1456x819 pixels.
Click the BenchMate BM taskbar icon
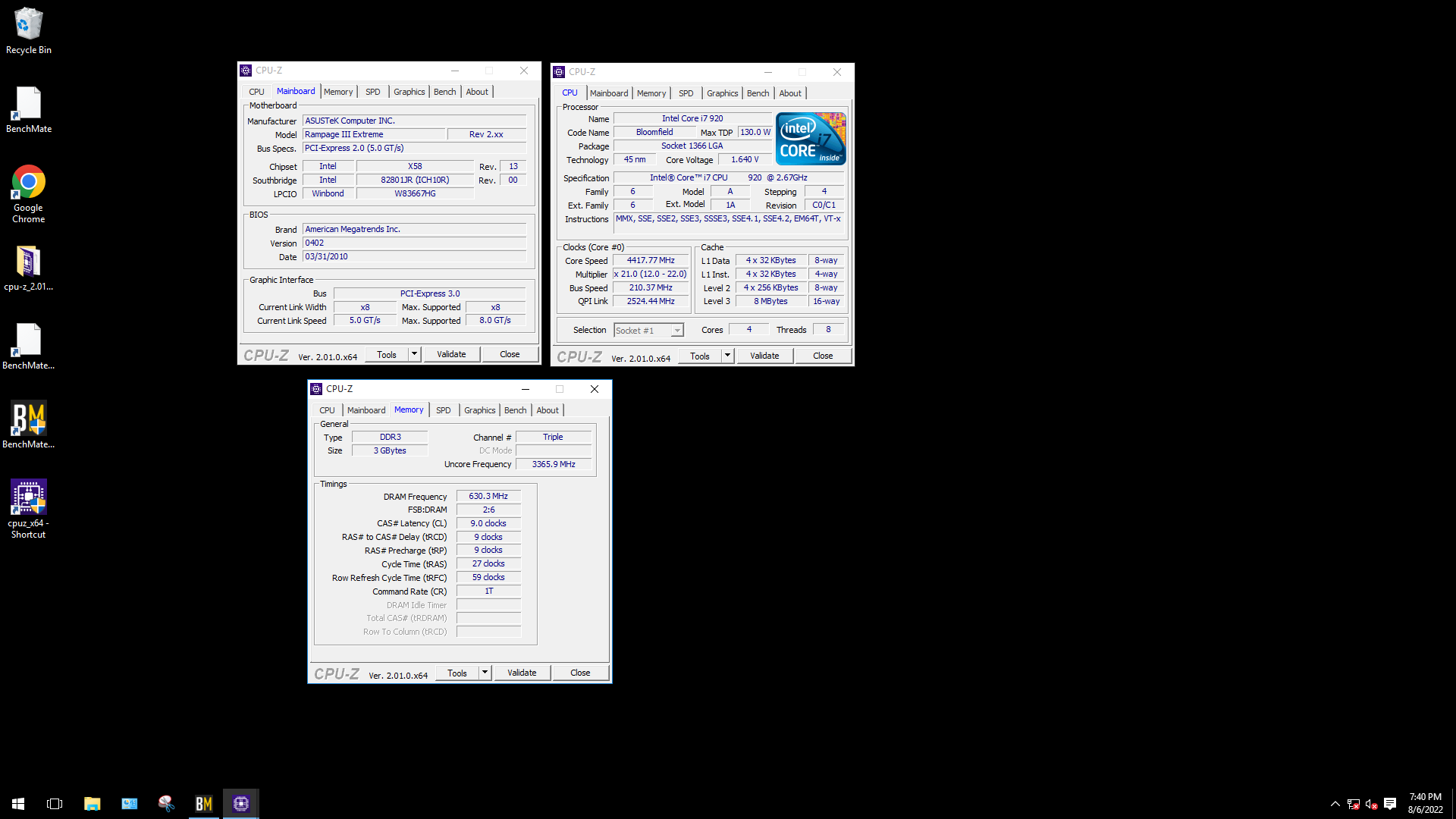pos(204,804)
